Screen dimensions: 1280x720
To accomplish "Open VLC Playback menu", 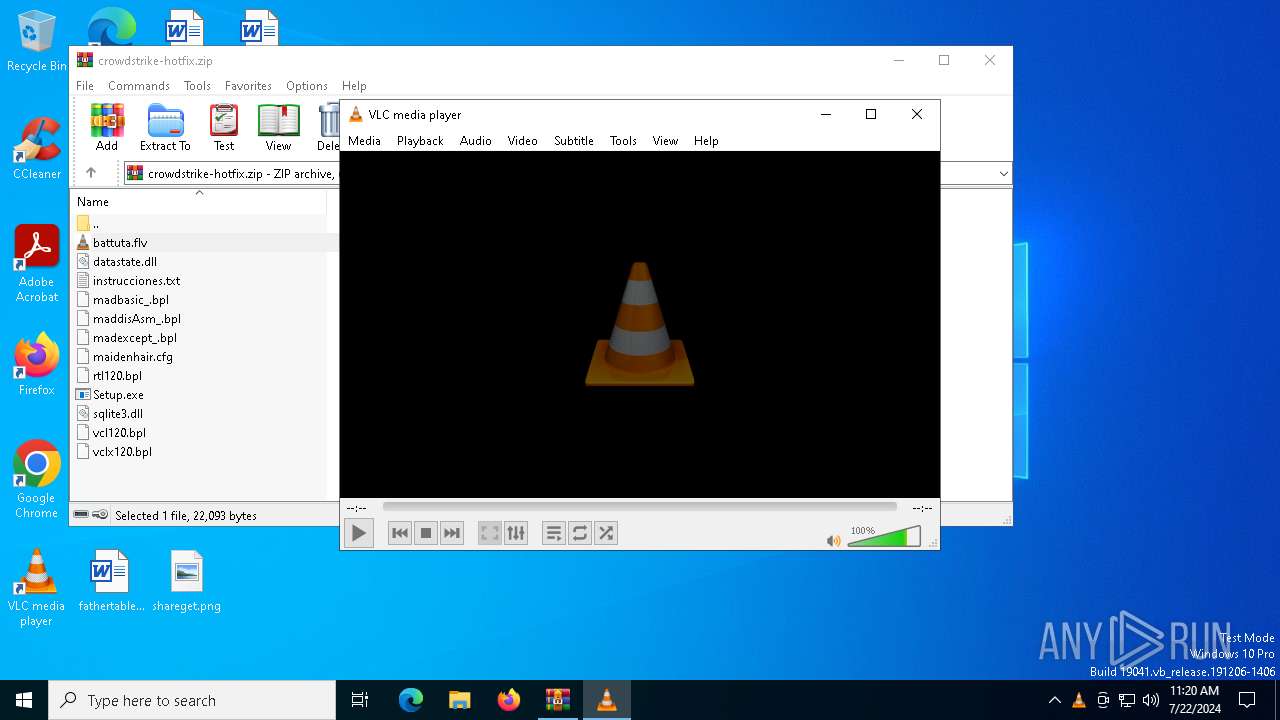I will 420,141.
